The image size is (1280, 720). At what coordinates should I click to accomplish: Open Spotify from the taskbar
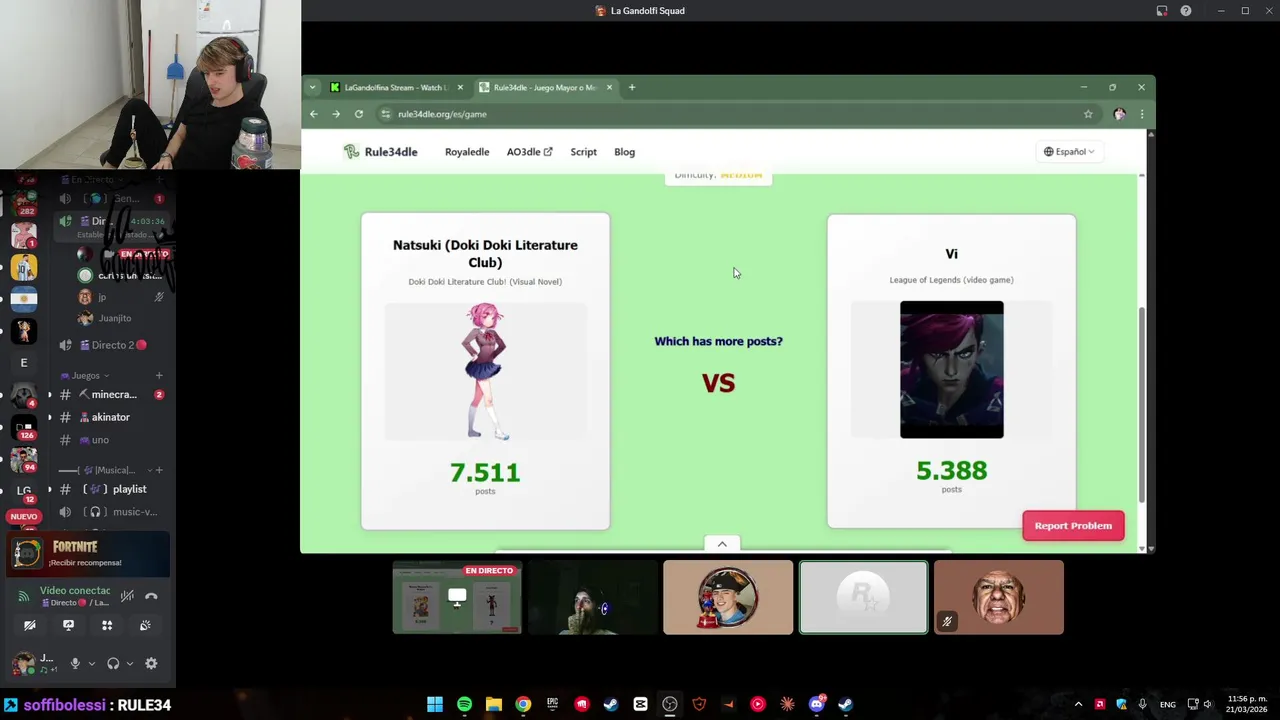click(x=464, y=705)
